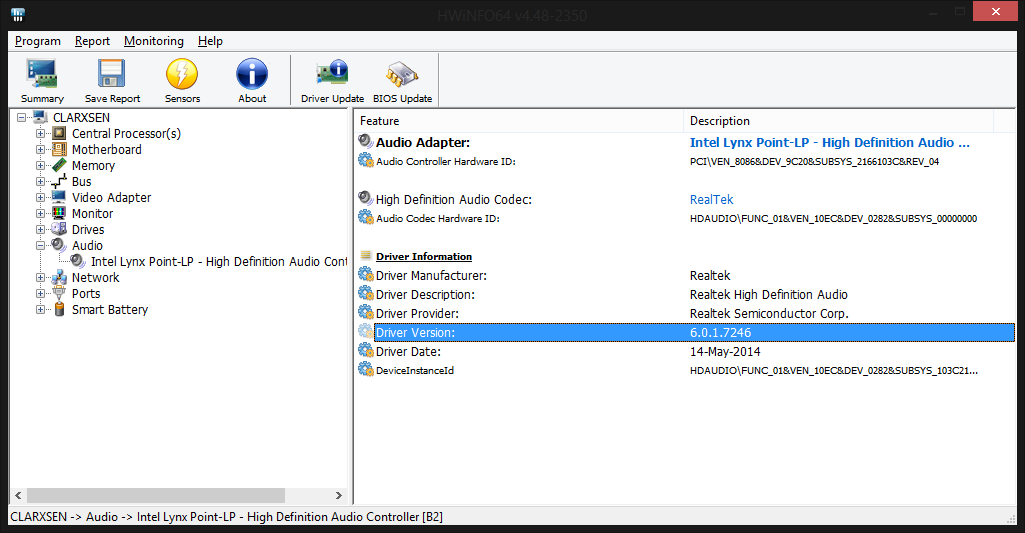This screenshot has height=533, width=1025.
Task: Select Audio Controller Hardware ID row
Action: coord(685,161)
